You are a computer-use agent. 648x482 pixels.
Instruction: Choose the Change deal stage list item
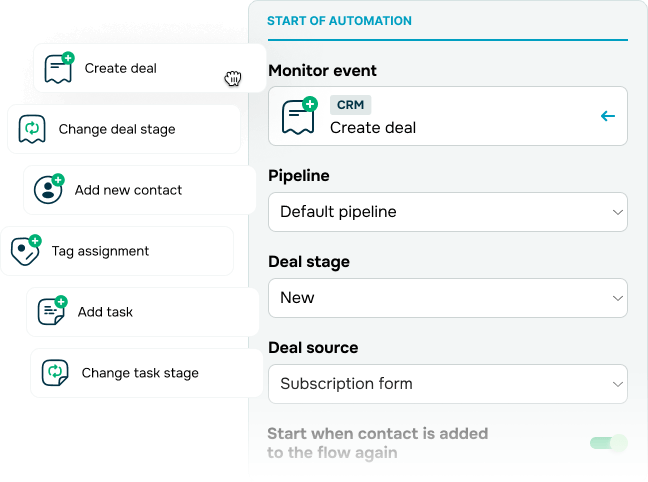tap(124, 129)
